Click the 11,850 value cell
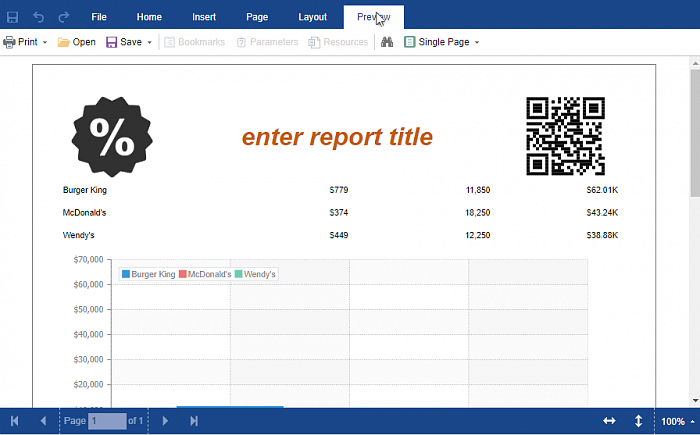700x435 pixels. click(x=478, y=190)
